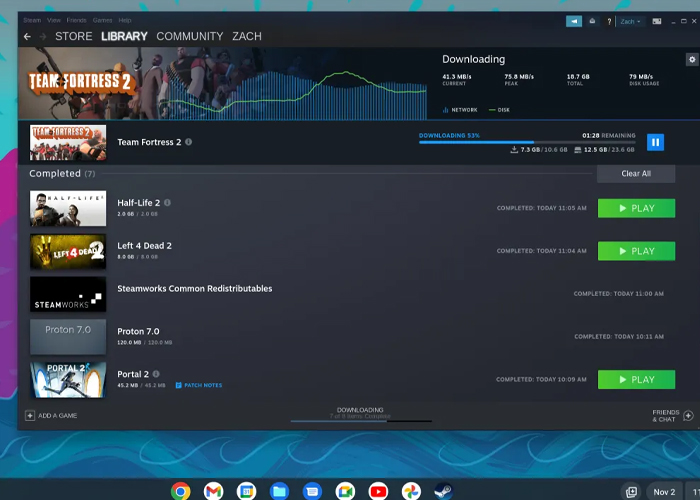Play Left 4 Dead 2
Image resolution: width=700 pixels, height=500 pixels.
[x=636, y=251]
